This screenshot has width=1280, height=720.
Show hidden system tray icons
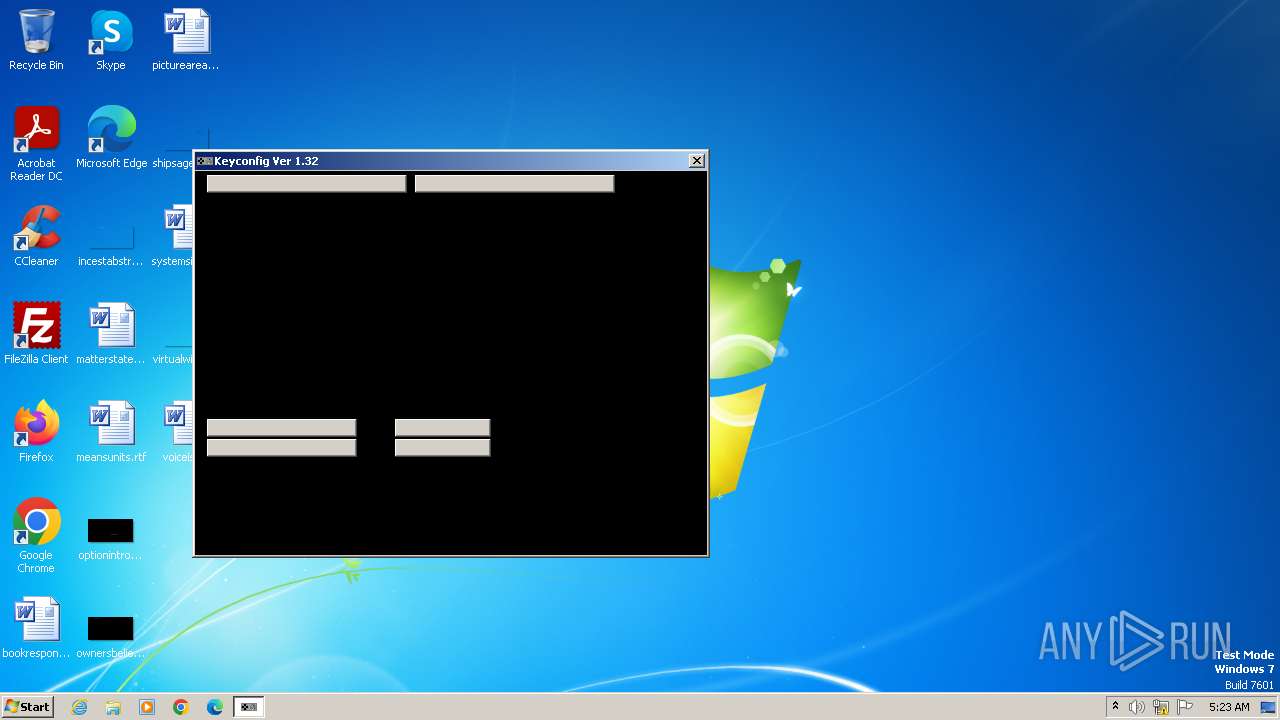click(1115, 707)
